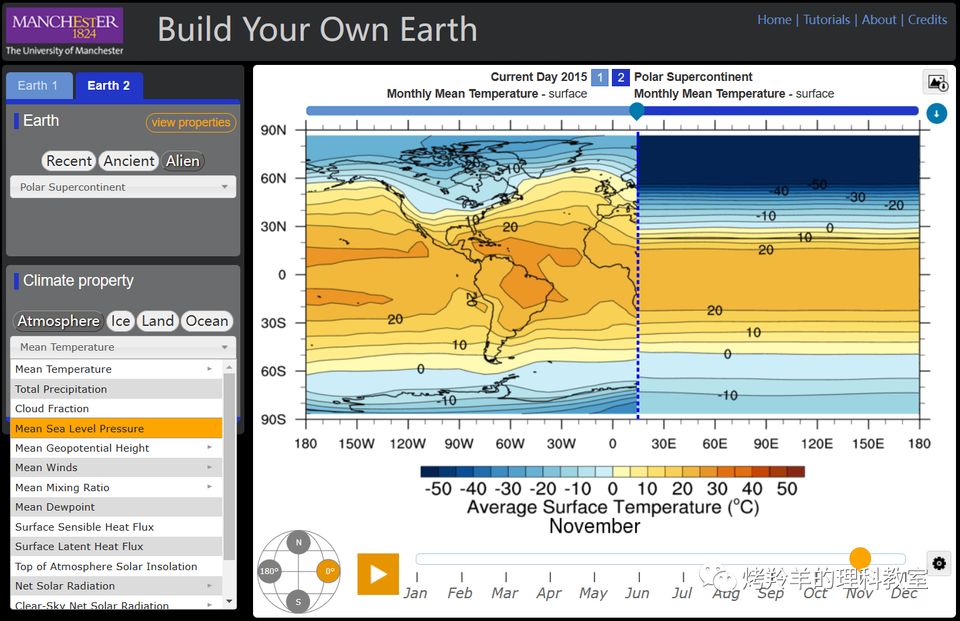Click the orange play button

[378, 574]
